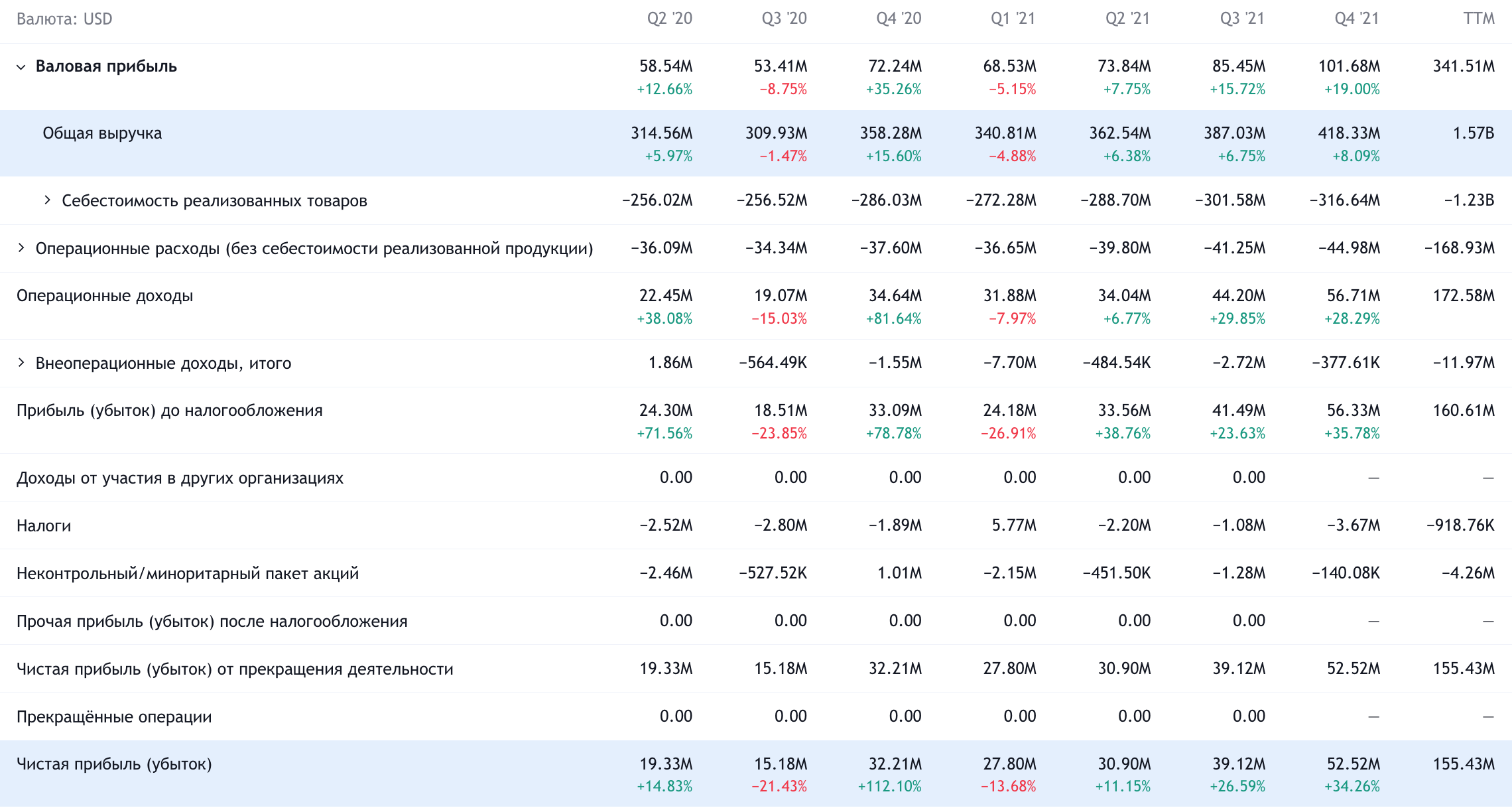Click gross profit TTM value 341.51M

coord(1464,66)
